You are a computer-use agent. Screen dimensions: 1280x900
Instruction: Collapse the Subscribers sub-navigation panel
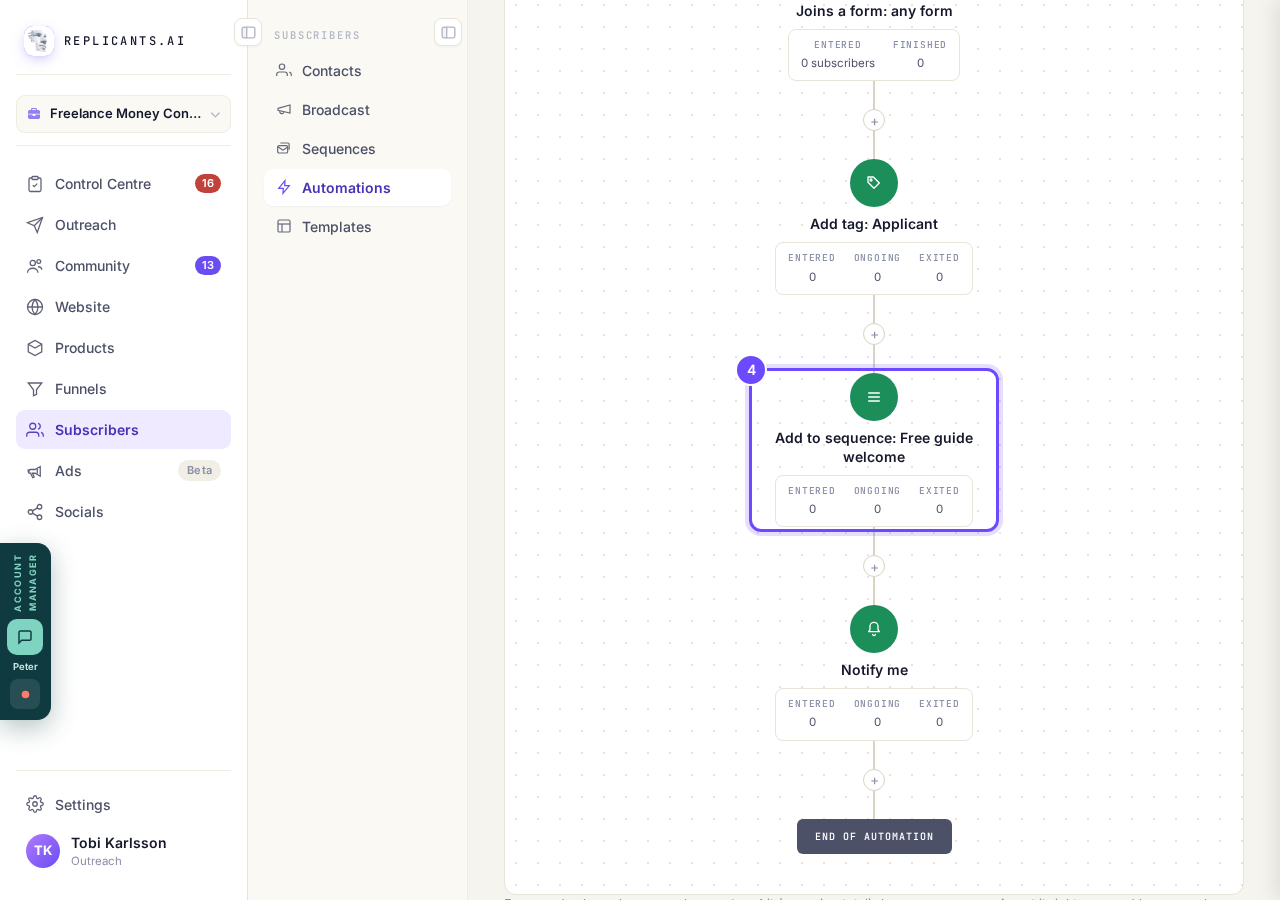[448, 32]
